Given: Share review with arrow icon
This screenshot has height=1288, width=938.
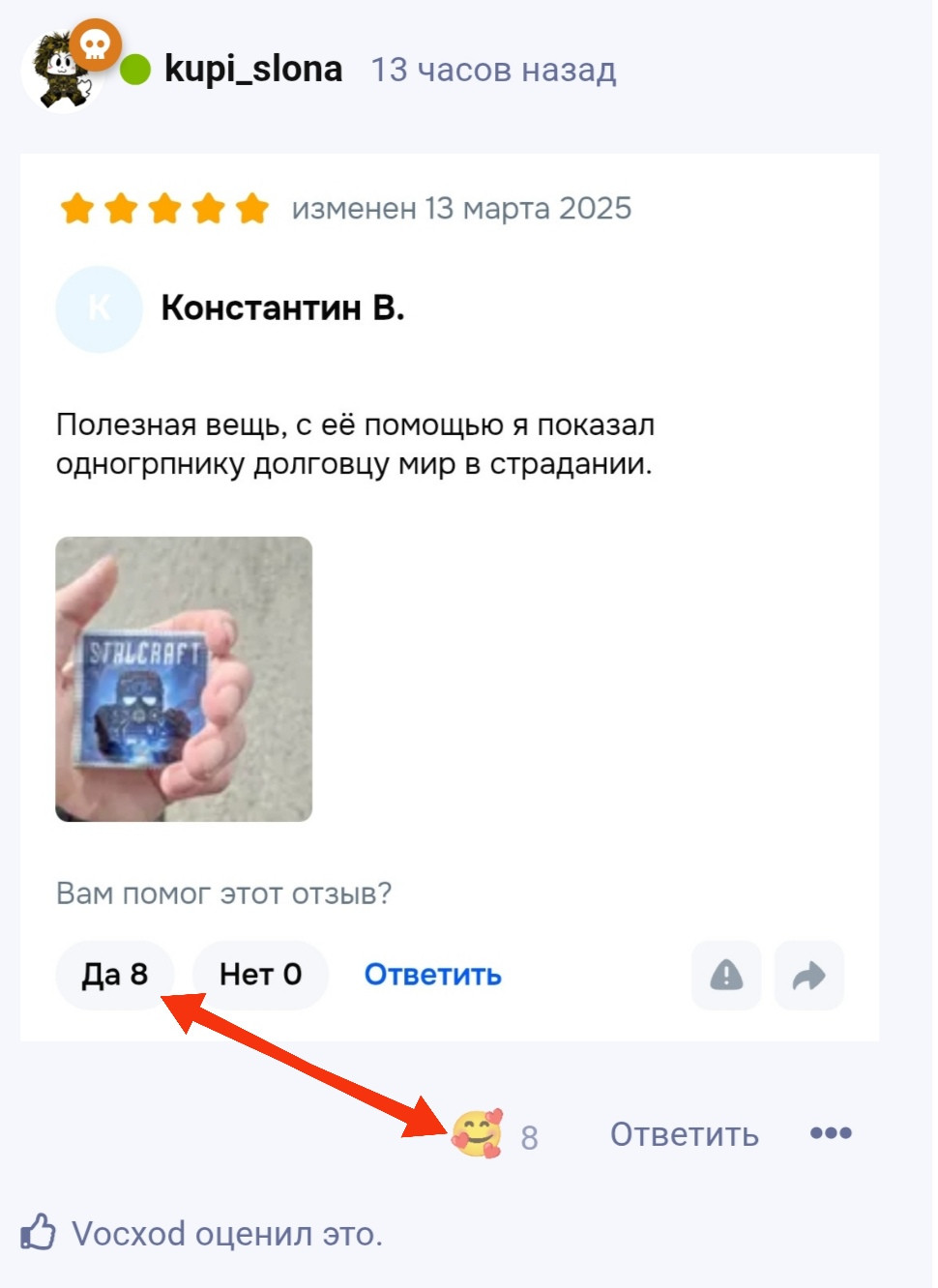Looking at the screenshot, I should (808, 975).
